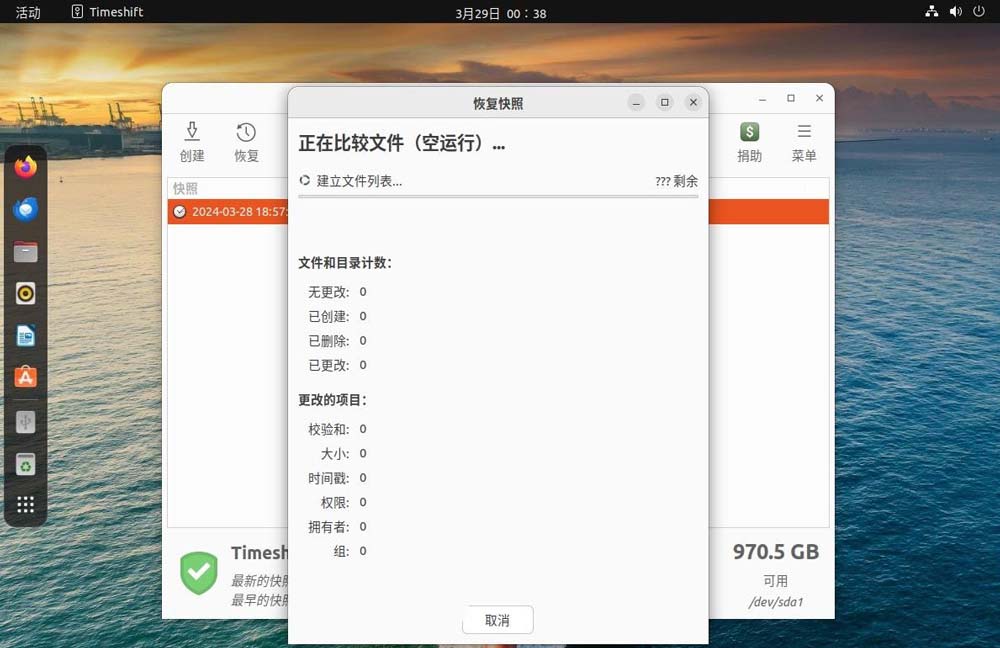The image size is (1000, 648).
Task: Open the clock showing 3月29日 00:38
Action: coord(500,13)
